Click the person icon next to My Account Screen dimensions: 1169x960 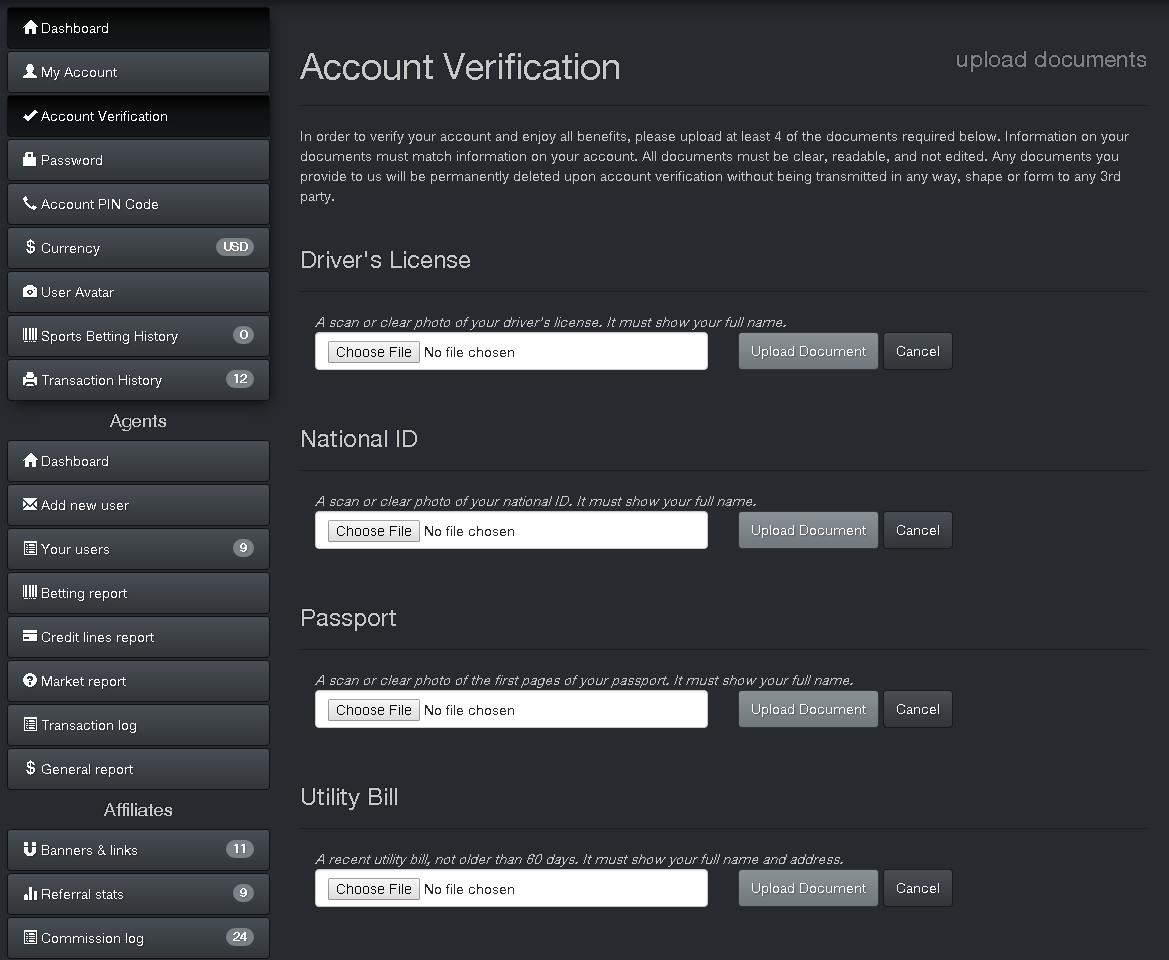coord(30,72)
